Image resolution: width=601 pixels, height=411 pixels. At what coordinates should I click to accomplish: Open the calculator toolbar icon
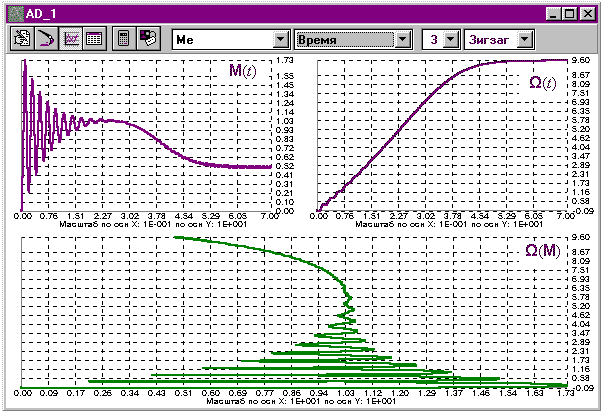point(124,39)
